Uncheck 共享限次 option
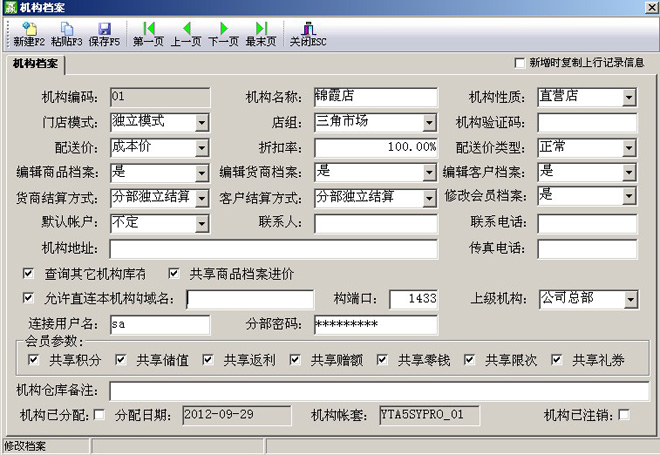Viewport: 660px width, 455px height. [469, 360]
